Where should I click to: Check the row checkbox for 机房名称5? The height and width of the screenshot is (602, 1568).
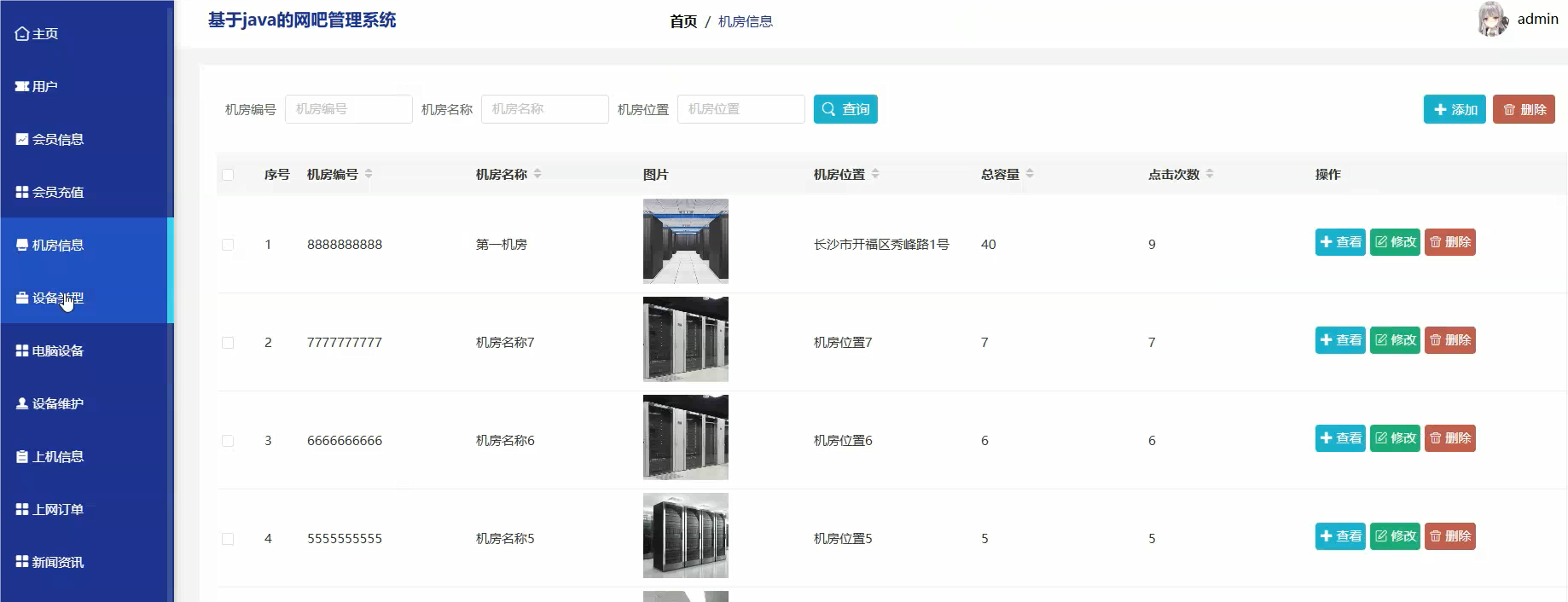[228, 539]
